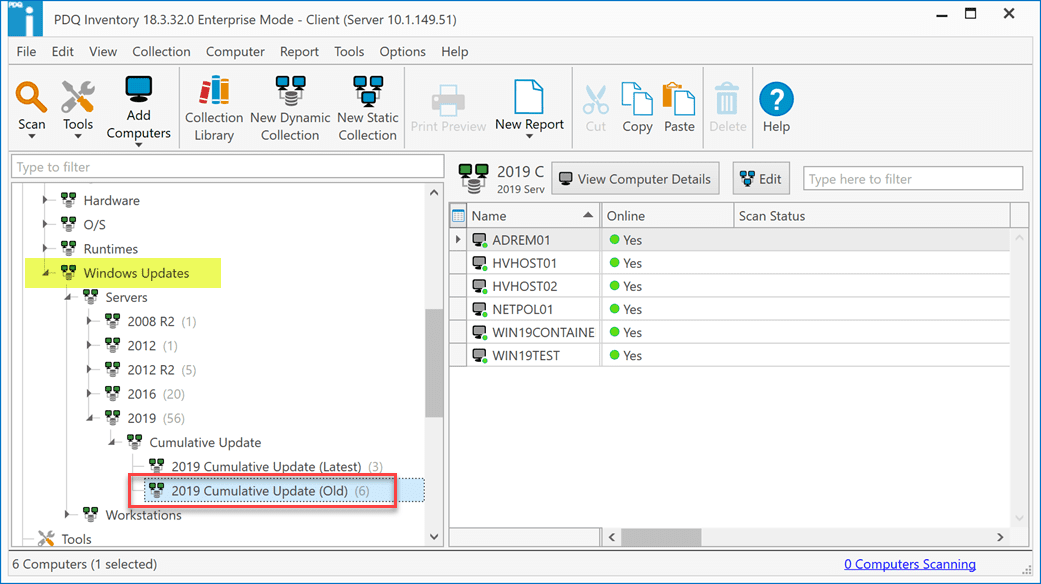Click the column chooser grid icon
Screen dimensions: 1041x584
coord(458,216)
